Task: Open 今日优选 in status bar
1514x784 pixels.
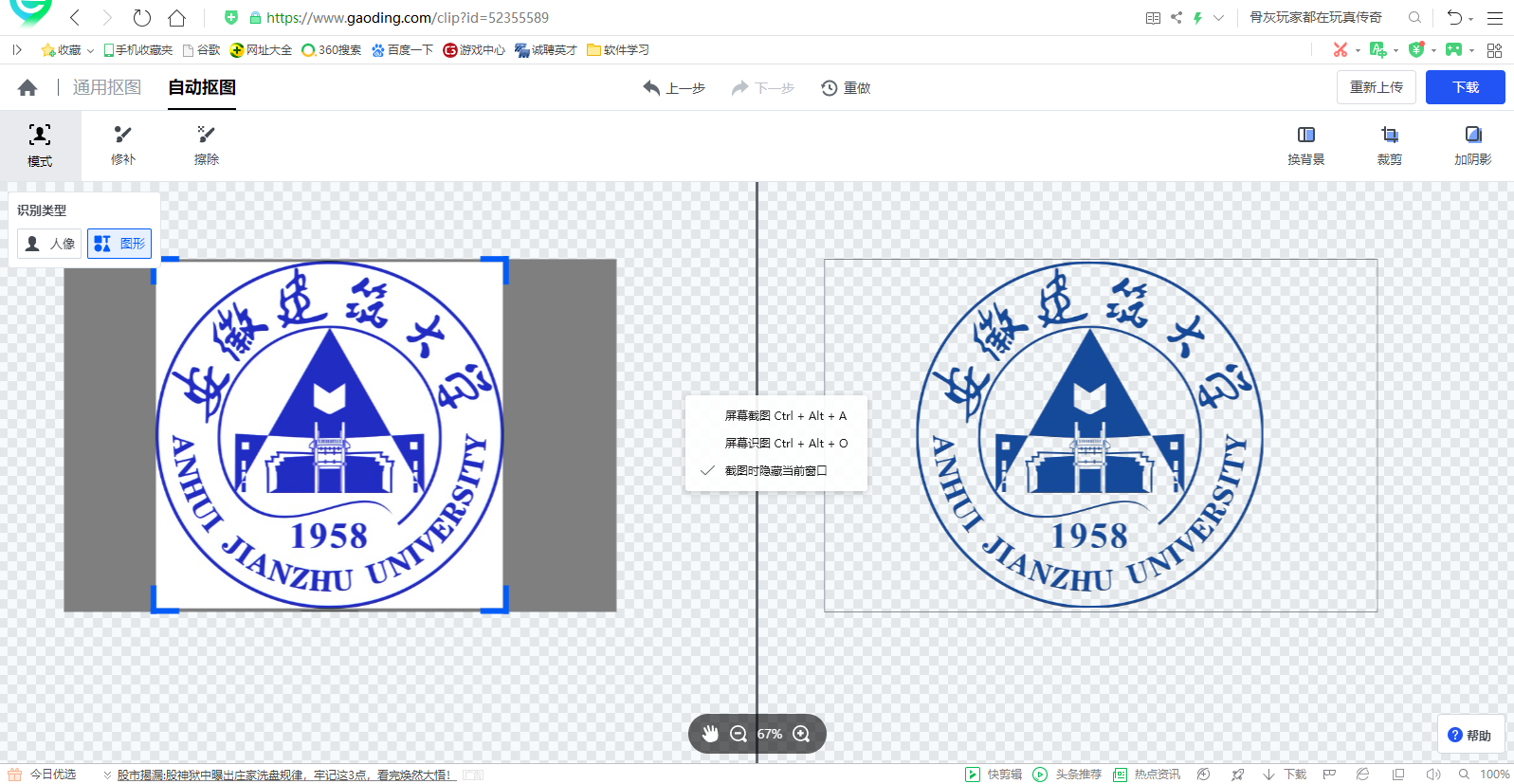Action: coord(42,775)
